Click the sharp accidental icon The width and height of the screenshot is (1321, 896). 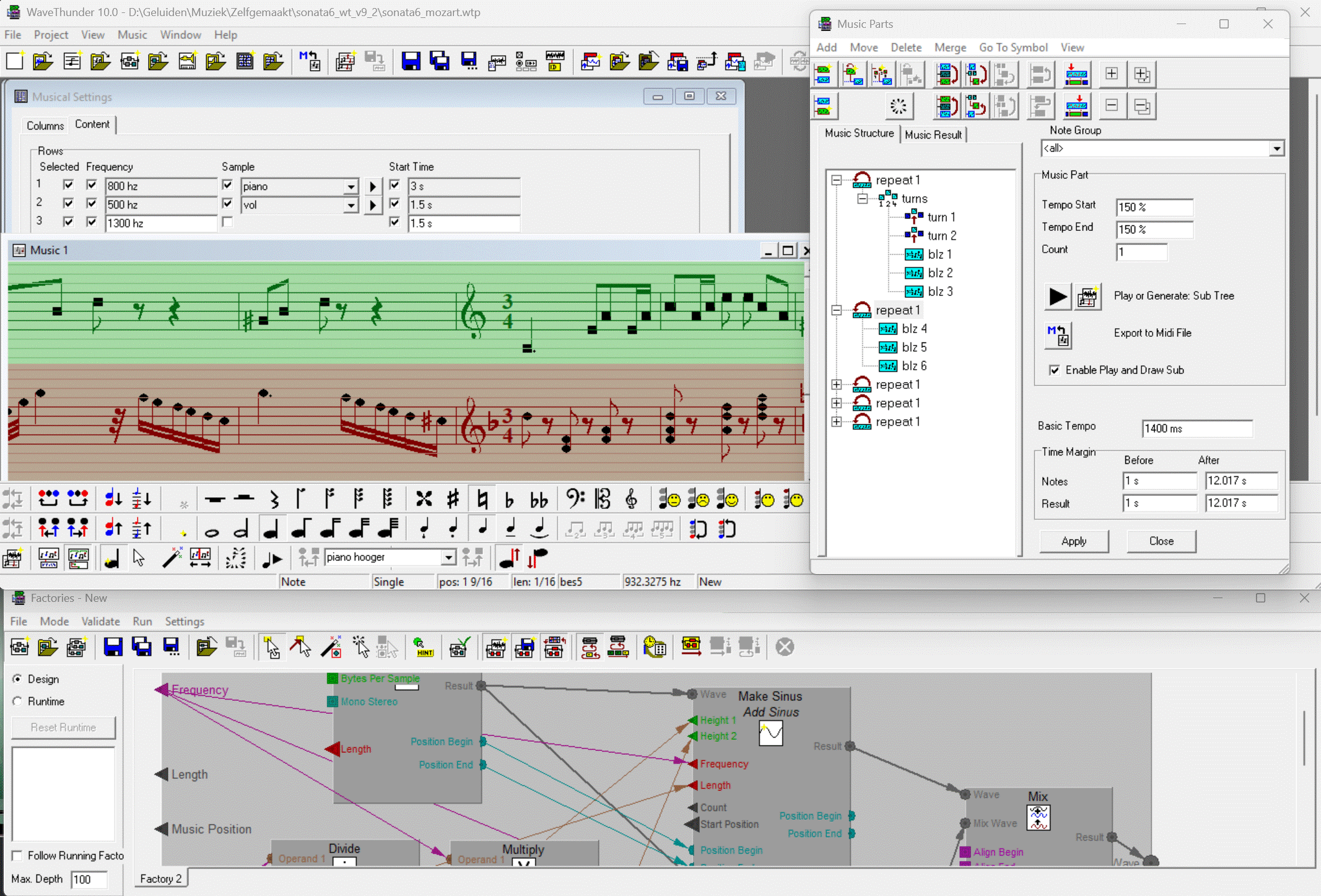[x=453, y=499]
